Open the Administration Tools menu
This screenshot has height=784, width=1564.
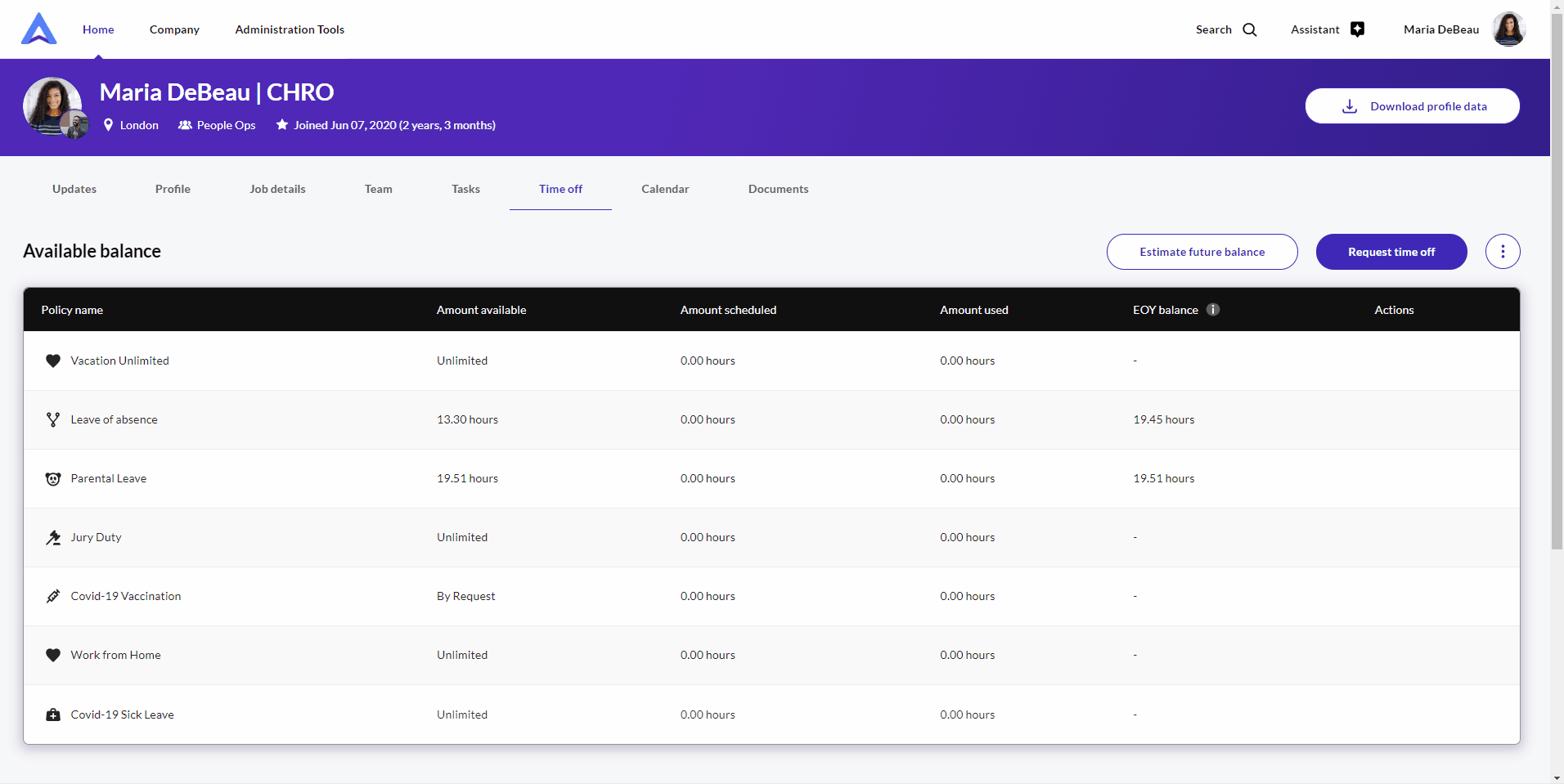[290, 29]
